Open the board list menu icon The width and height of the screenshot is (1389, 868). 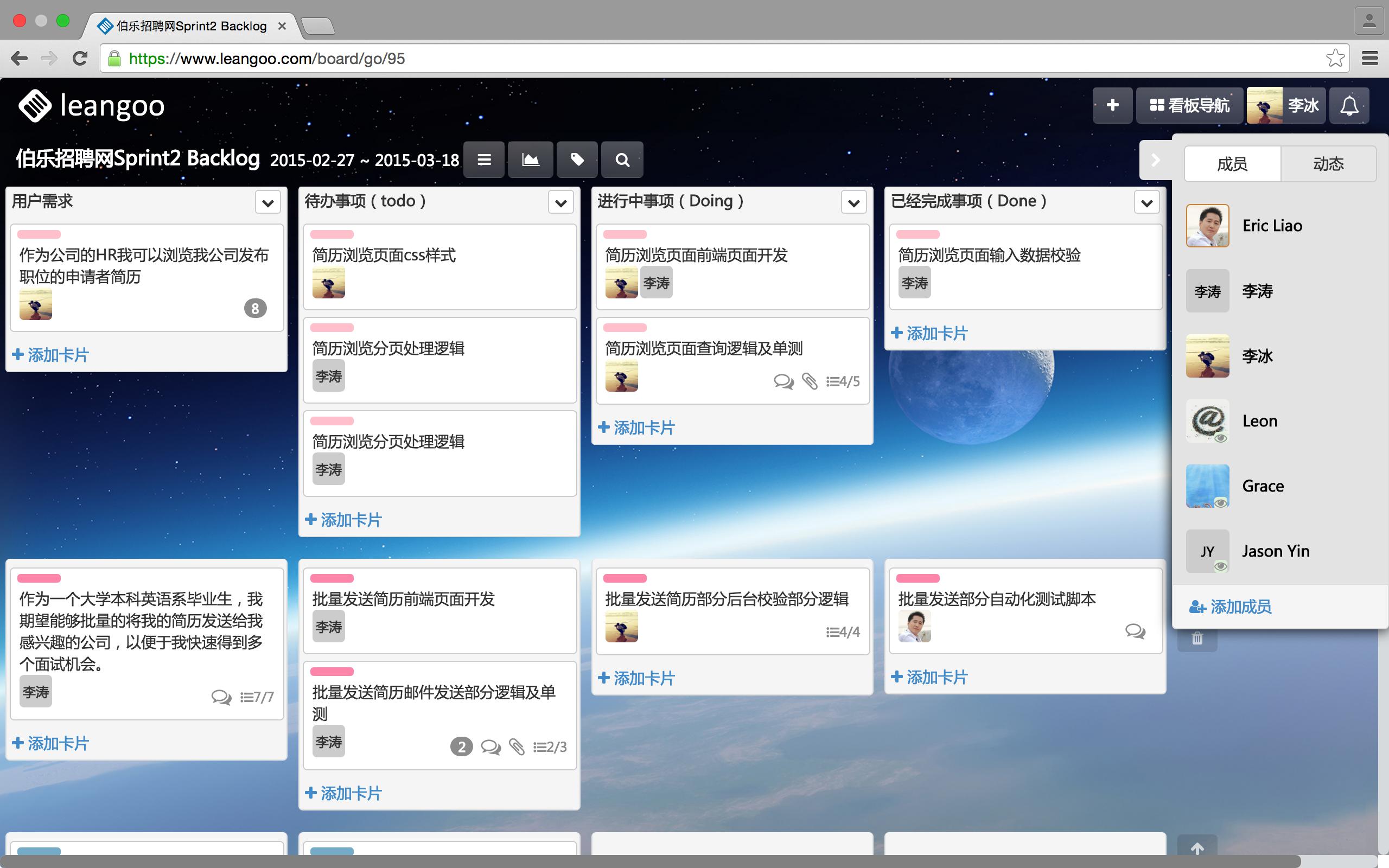tap(484, 159)
